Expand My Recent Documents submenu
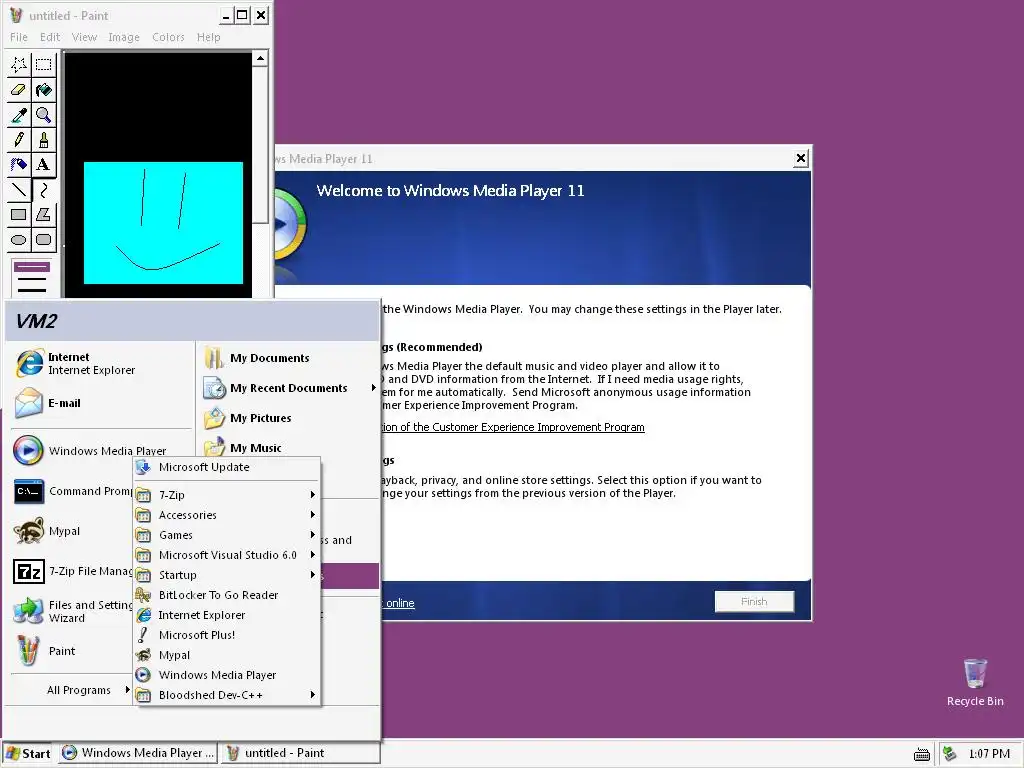1024x768 pixels. coord(289,388)
